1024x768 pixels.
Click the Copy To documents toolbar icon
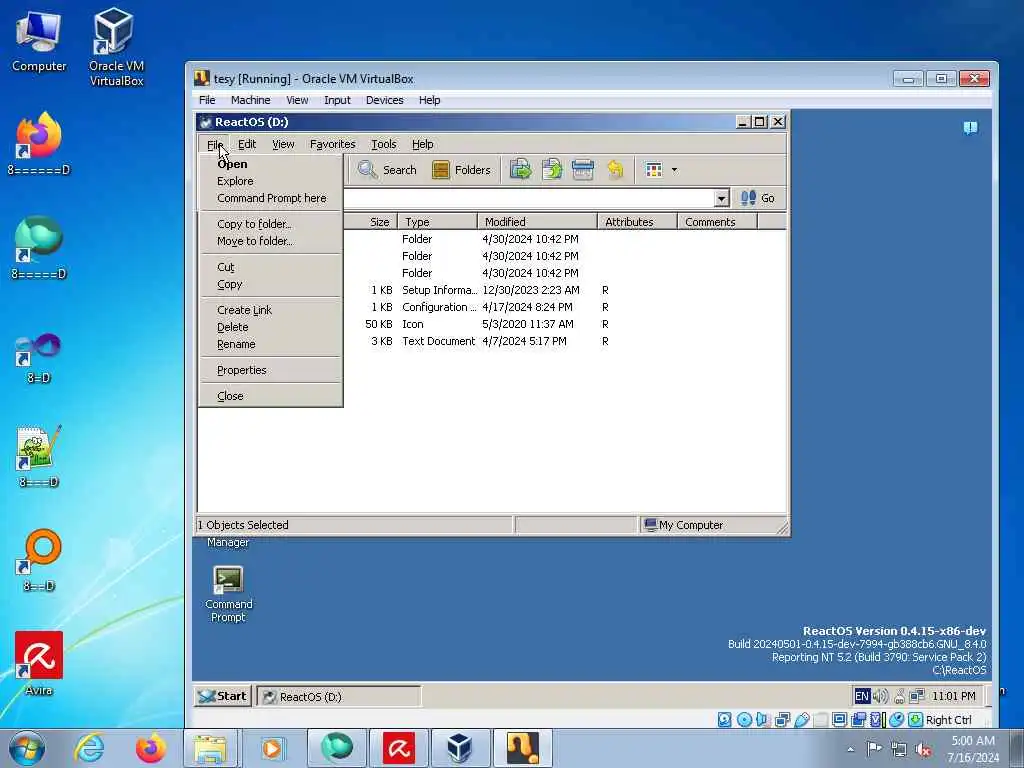[x=552, y=170]
